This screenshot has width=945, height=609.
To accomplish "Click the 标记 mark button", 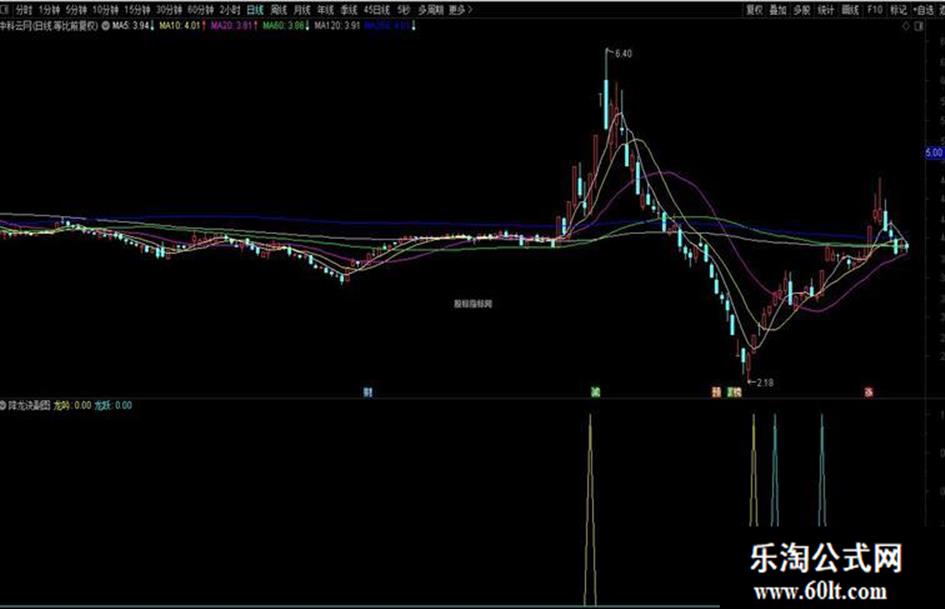I will (899, 10).
